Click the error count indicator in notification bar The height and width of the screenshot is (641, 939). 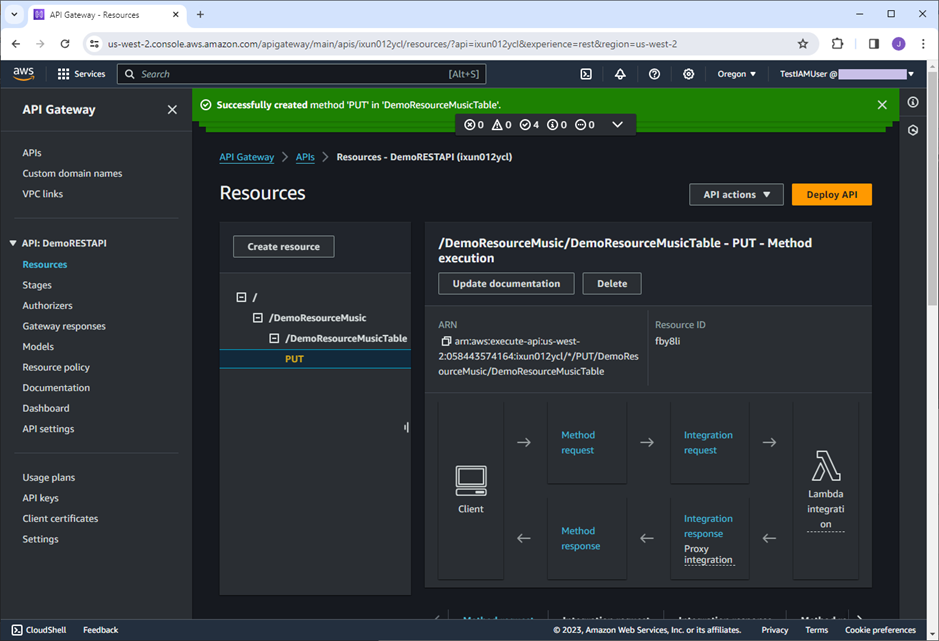point(474,125)
